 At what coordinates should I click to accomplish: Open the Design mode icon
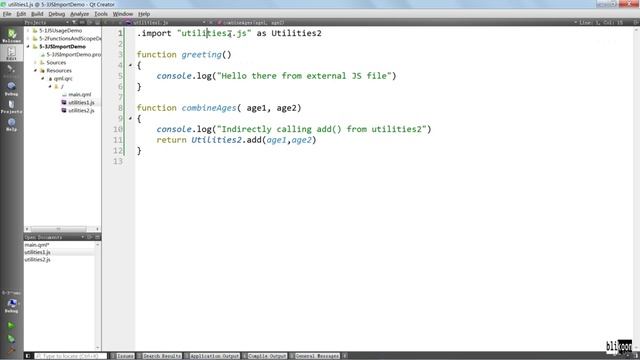[11, 71]
